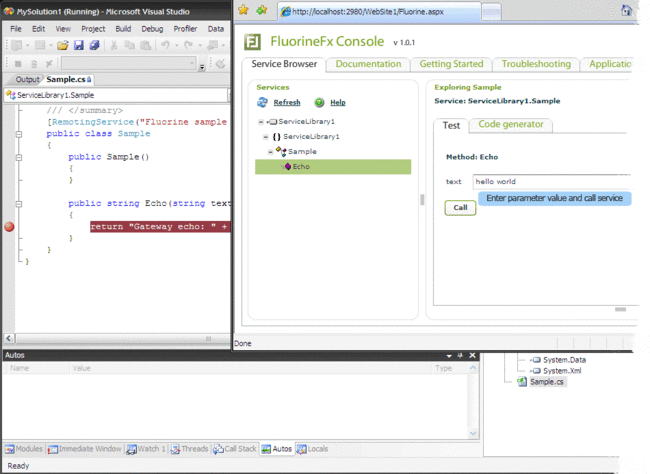Select the Service Browser tab
The height and width of the screenshot is (474, 650).
tap(284, 64)
